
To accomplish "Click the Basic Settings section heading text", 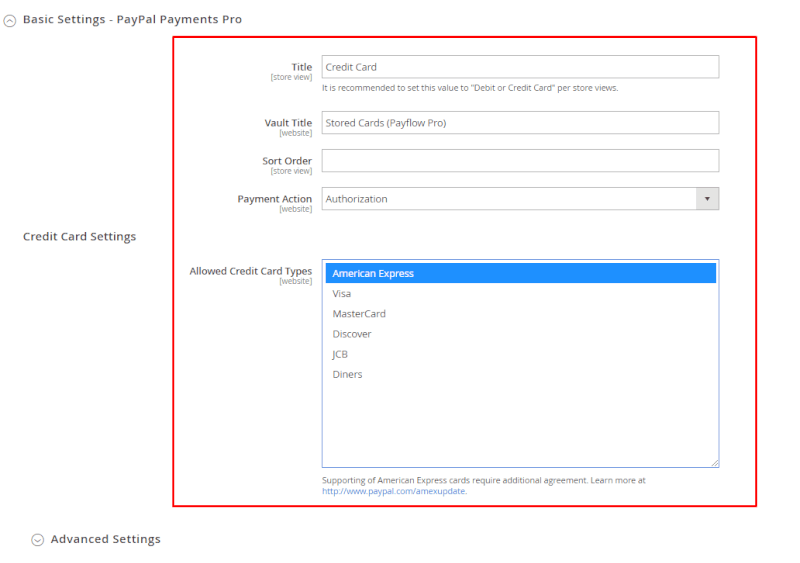I will (x=132, y=19).
